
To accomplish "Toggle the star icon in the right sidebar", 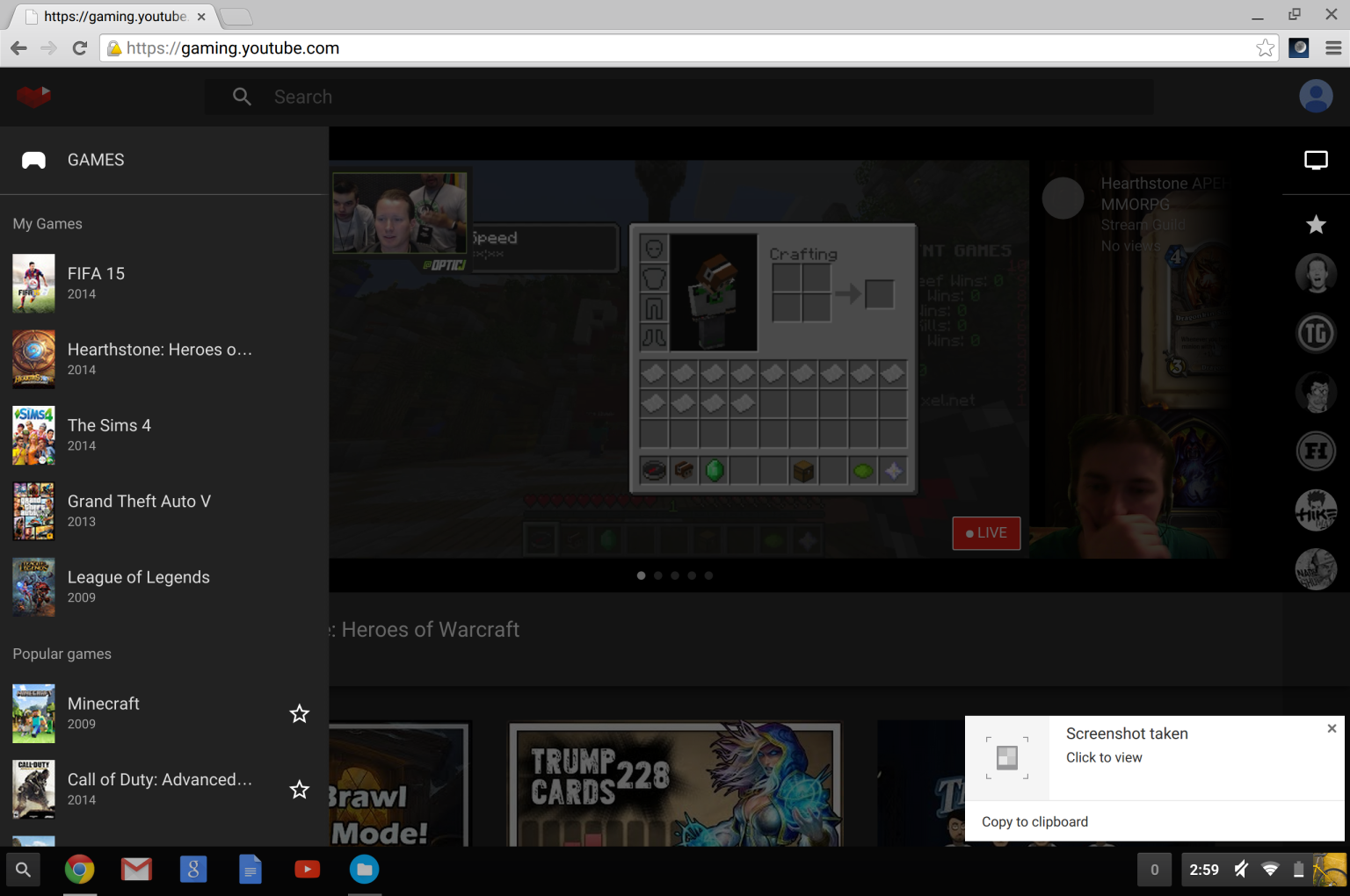I will [1316, 225].
